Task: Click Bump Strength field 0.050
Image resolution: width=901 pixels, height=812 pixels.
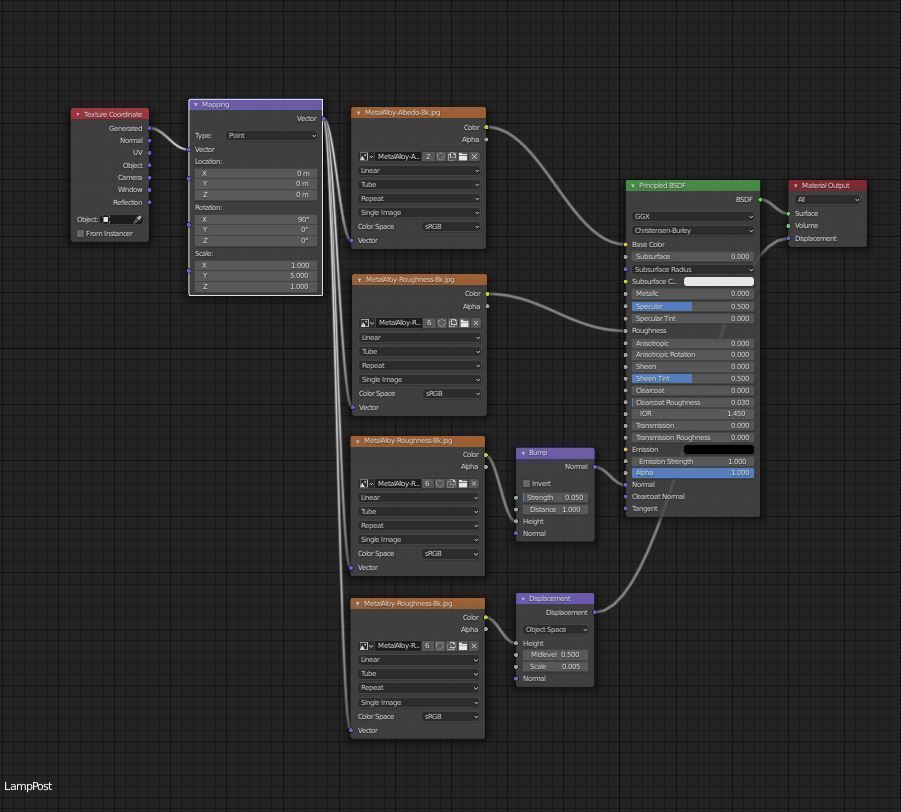Action: 556,498
